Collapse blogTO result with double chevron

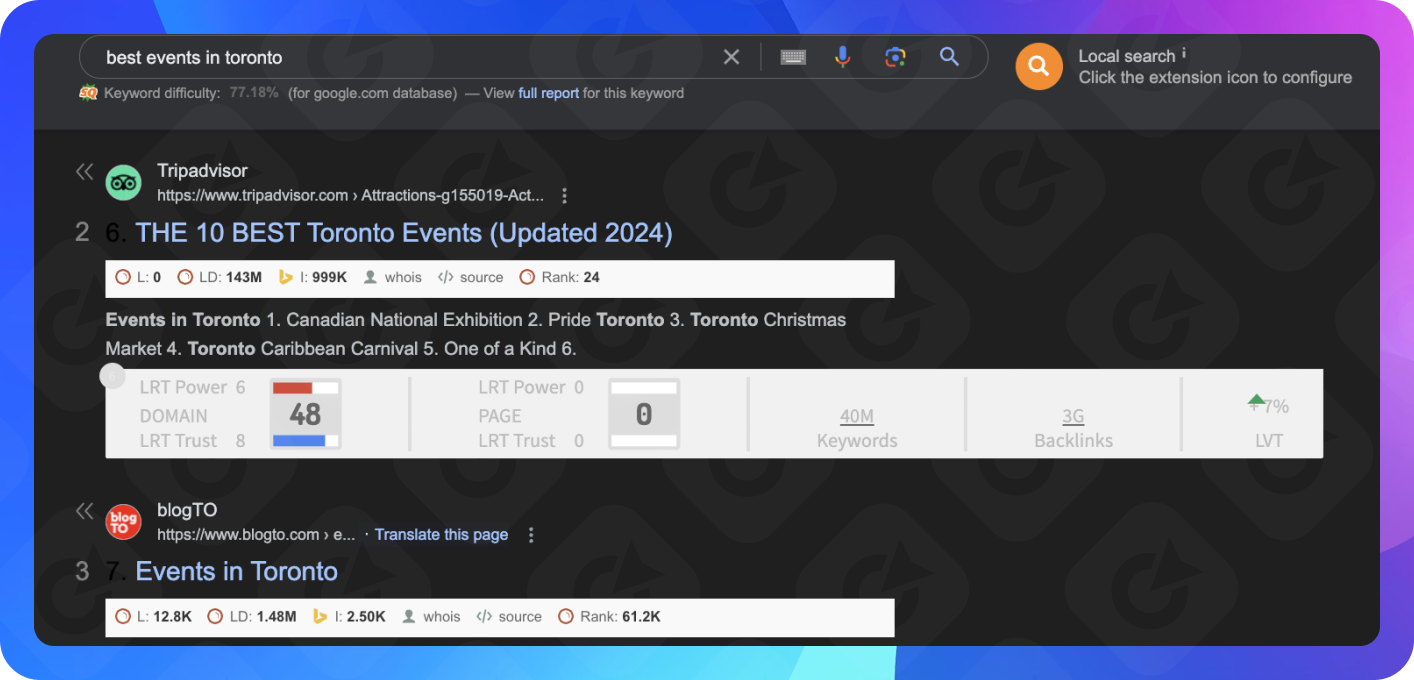tap(84, 512)
